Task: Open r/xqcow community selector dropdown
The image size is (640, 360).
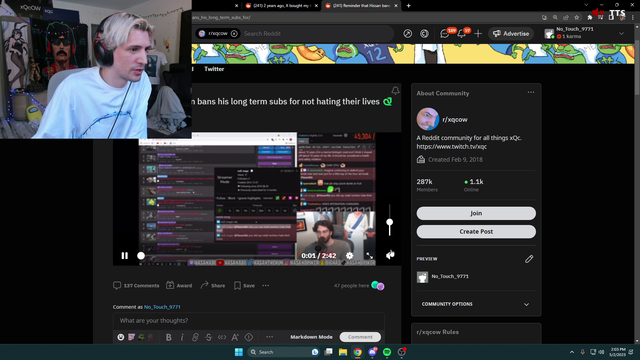Action: pyautogui.click(x=218, y=33)
